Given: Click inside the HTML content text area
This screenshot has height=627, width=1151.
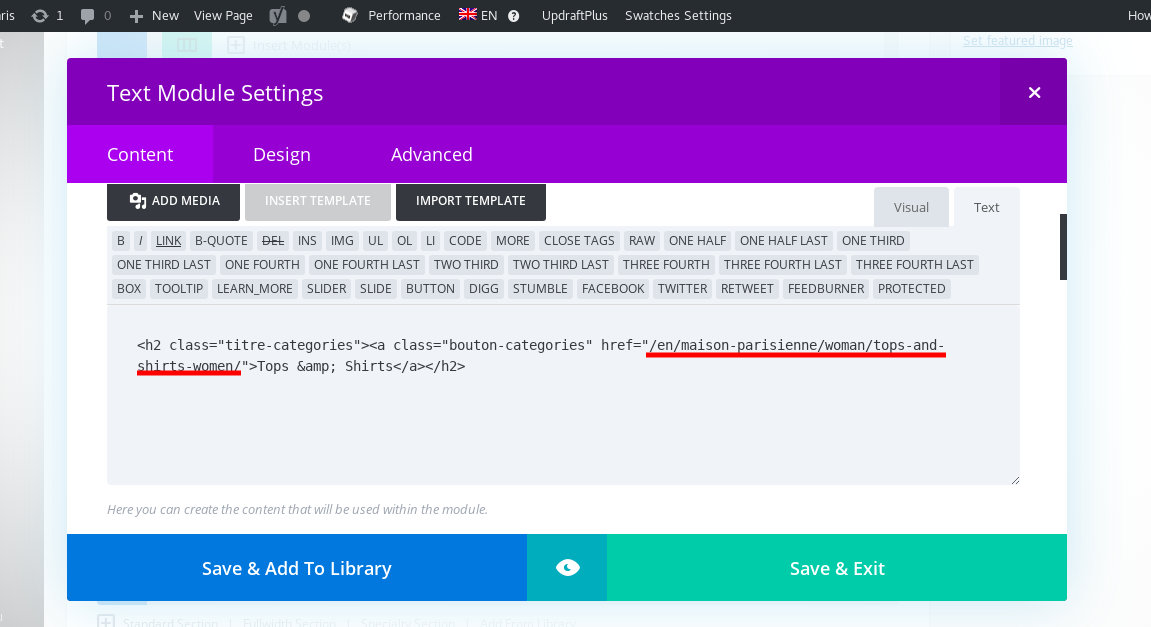Looking at the screenshot, I should click(x=563, y=395).
